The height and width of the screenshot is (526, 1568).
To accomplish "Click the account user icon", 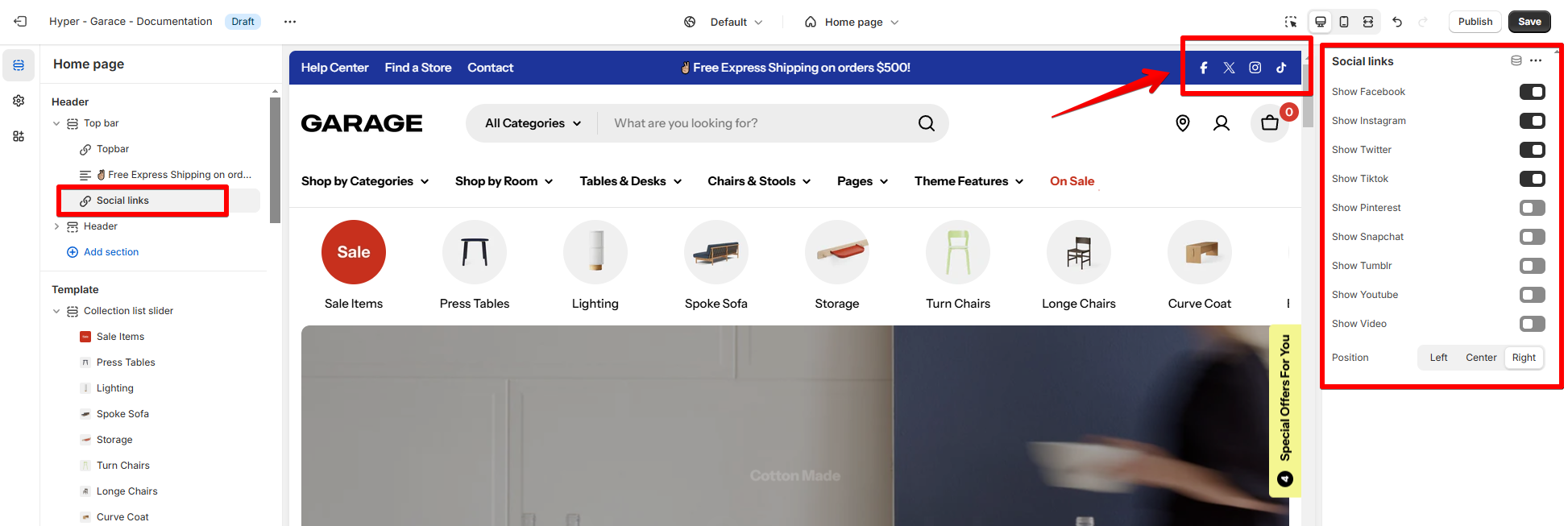I will (x=1222, y=123).
